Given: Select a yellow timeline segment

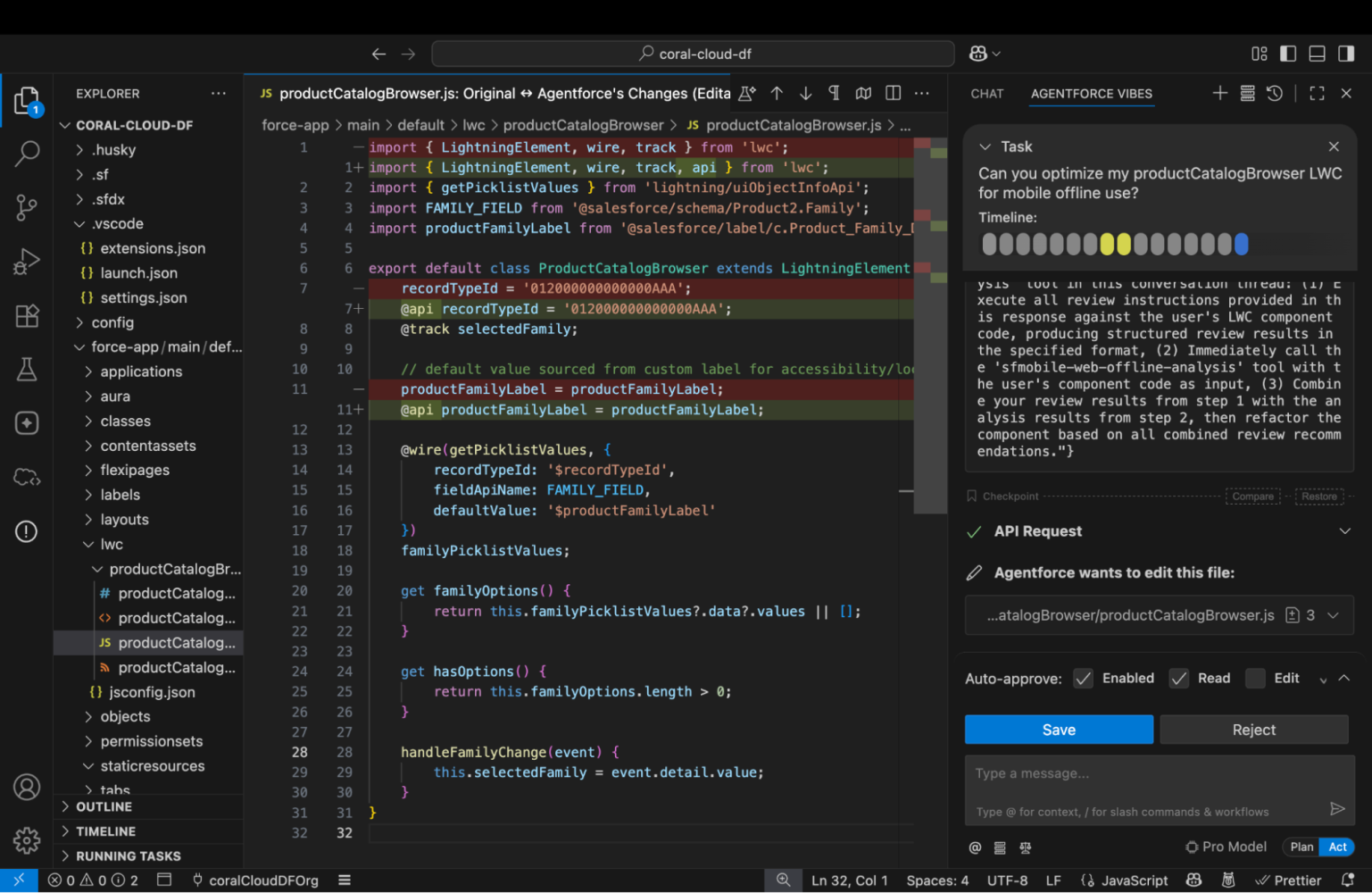Looking at the screenshot, I should click(x=1107, y=243).
